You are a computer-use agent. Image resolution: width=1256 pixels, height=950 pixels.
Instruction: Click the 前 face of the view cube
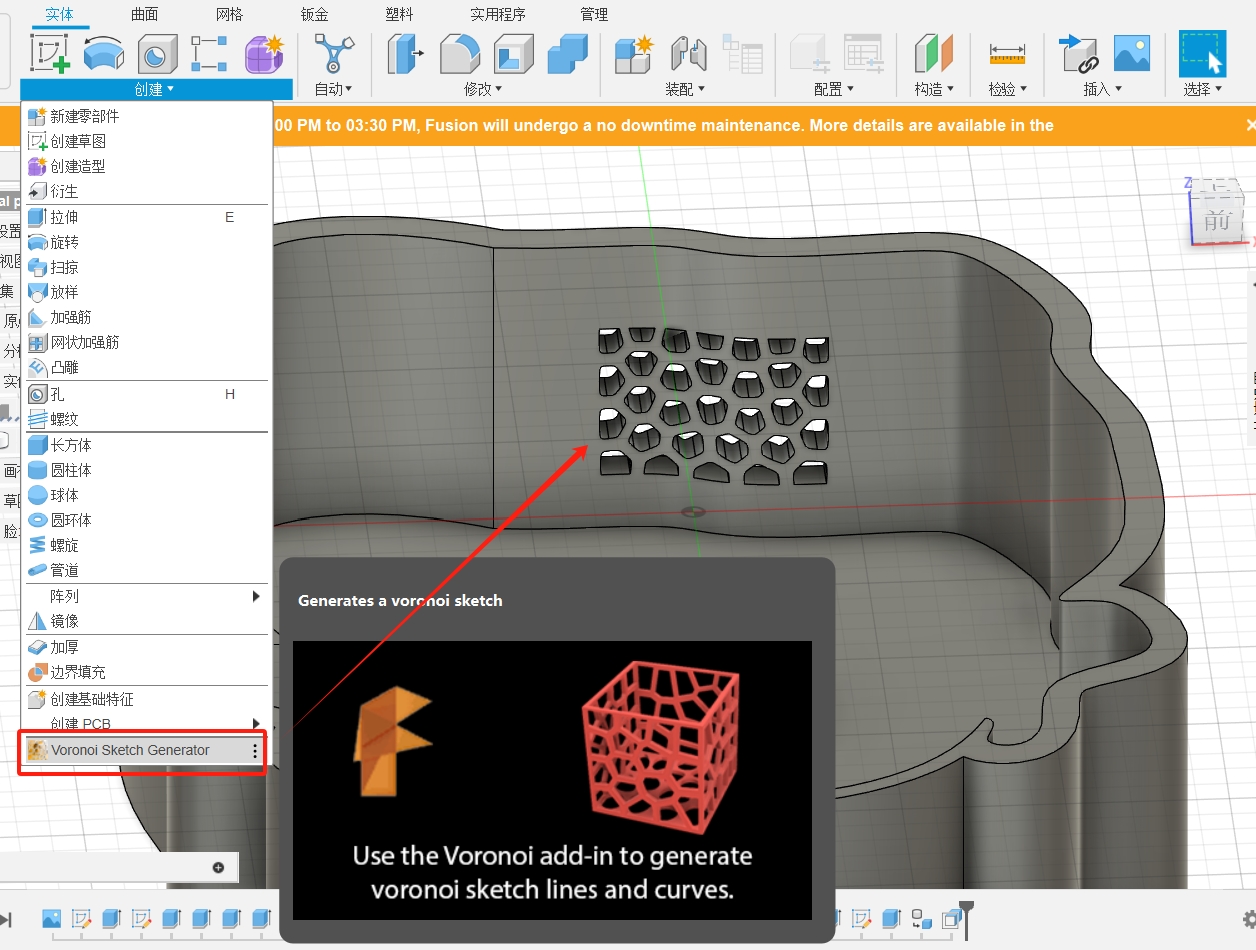[x=1217, y=222]
